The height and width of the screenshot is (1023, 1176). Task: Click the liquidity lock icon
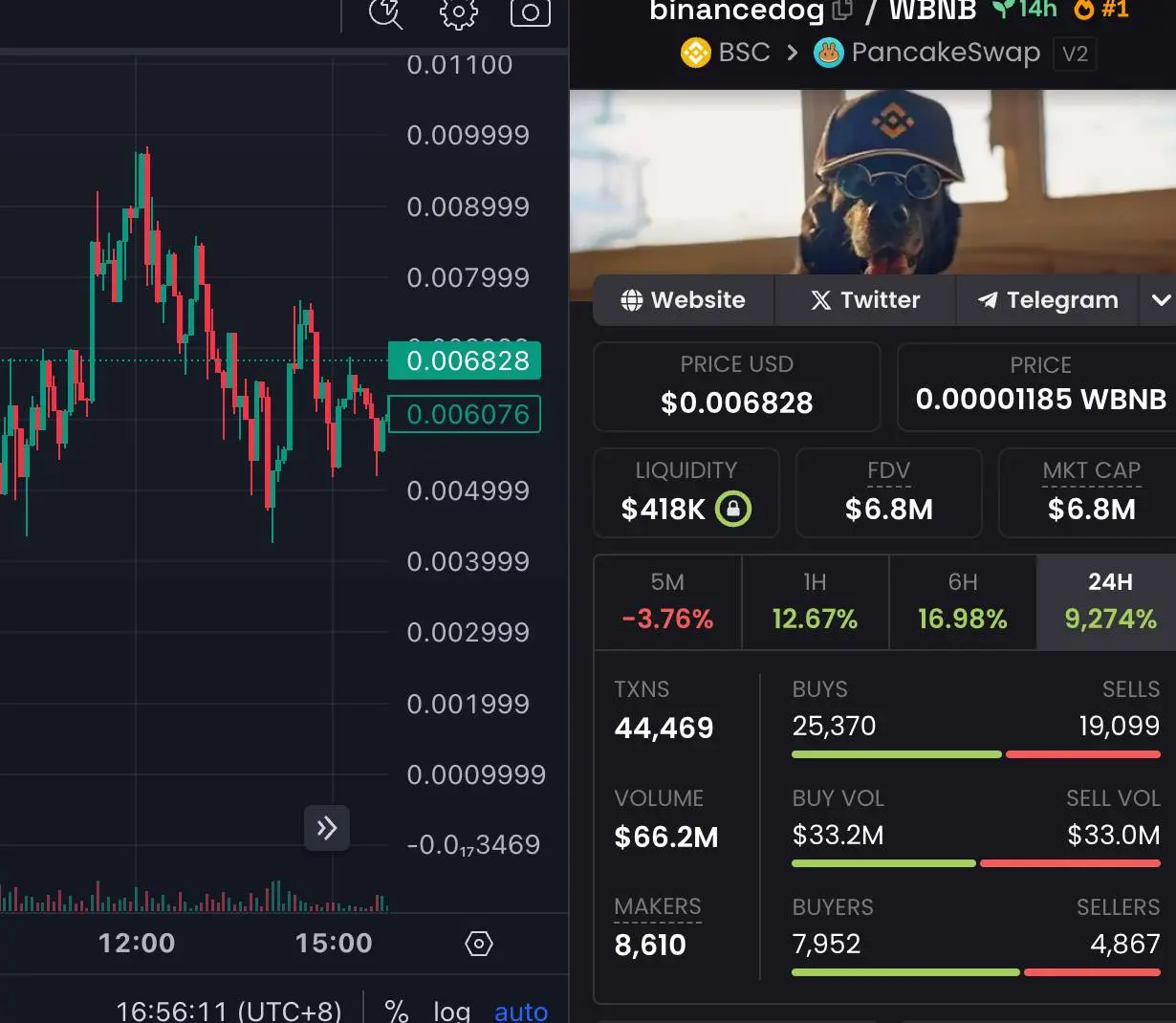[733, 509]
